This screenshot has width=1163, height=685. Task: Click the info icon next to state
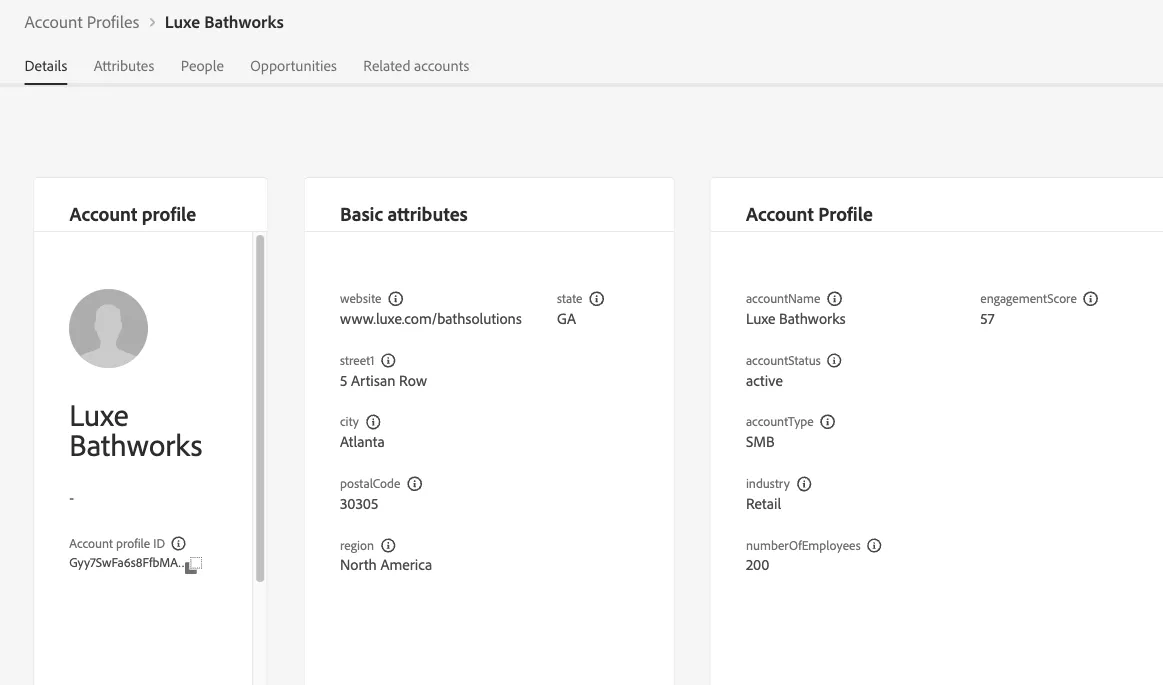point(597,299)
